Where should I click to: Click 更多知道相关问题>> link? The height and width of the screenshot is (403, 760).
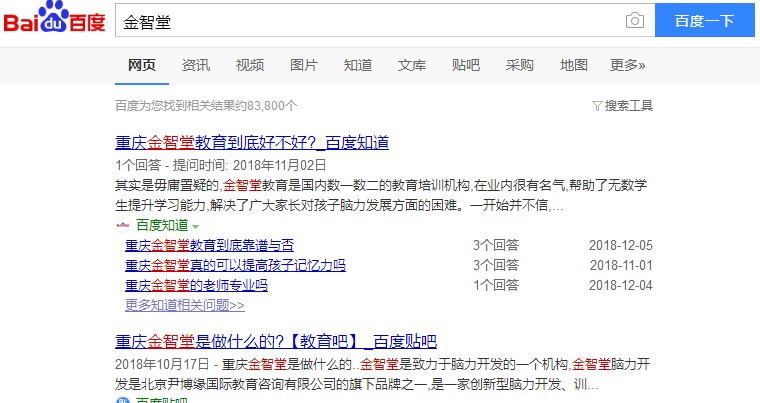click(185, 305)
